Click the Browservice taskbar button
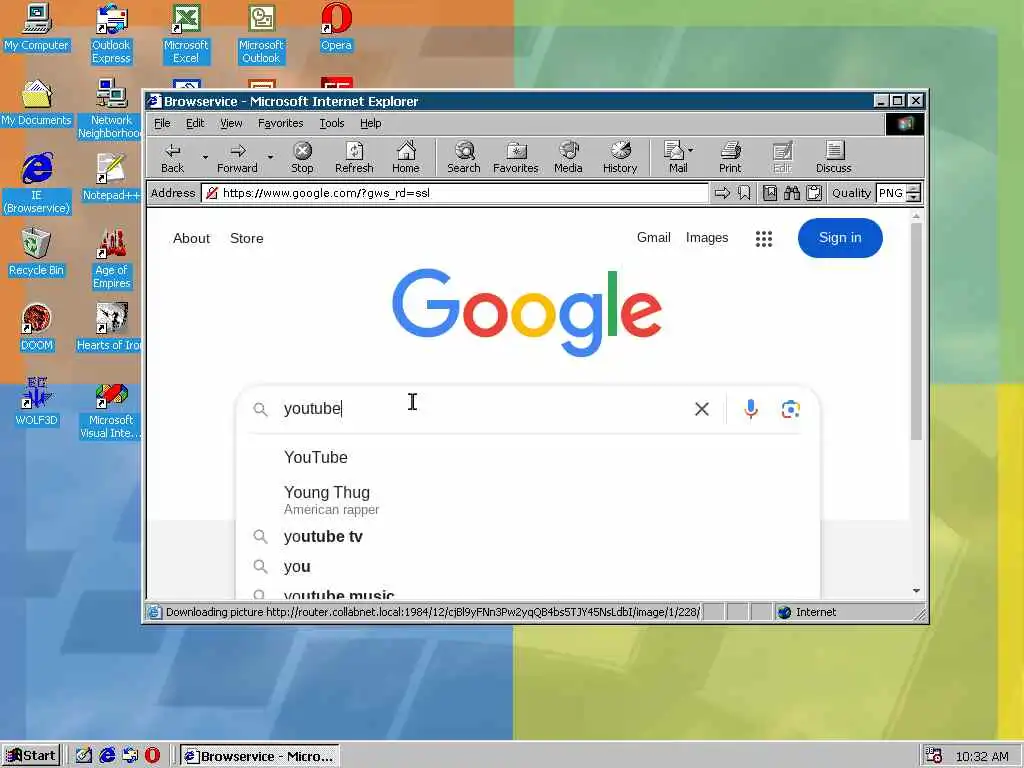This screenshot has height=768, width=1024. pos(260,756)
